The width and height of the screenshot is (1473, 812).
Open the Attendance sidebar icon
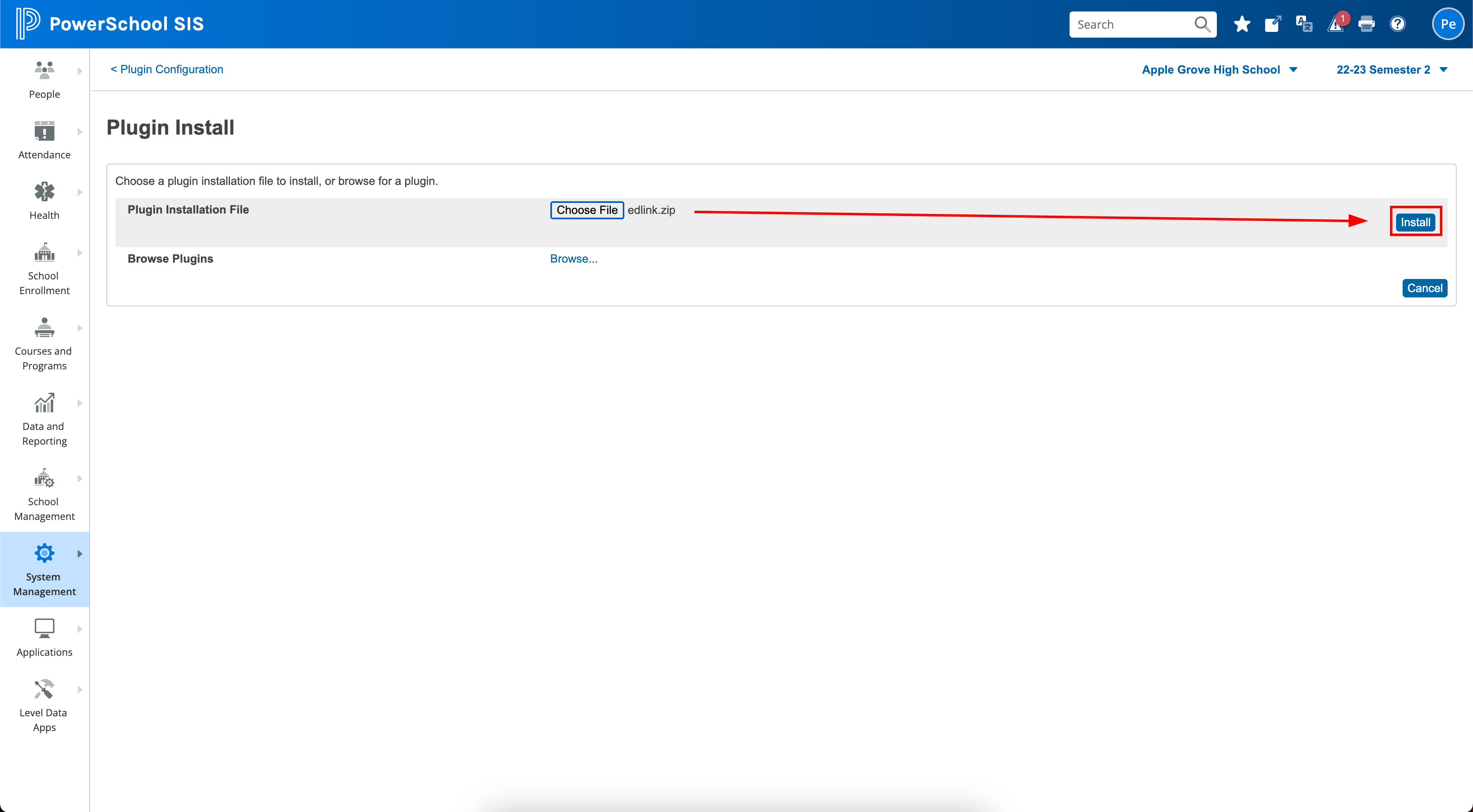tap(44, 131)
